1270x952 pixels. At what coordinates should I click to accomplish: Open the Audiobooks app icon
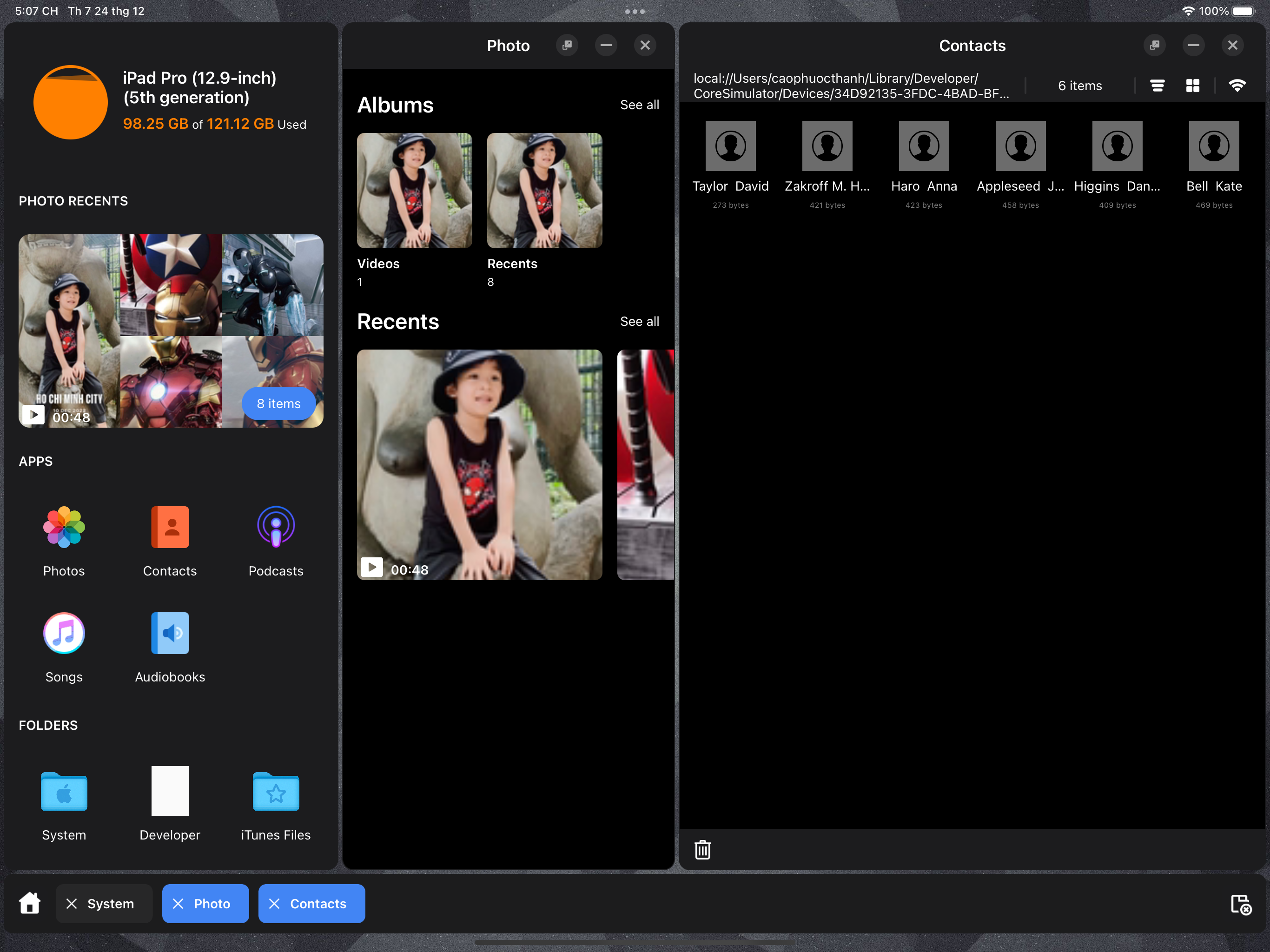(170, 633)
